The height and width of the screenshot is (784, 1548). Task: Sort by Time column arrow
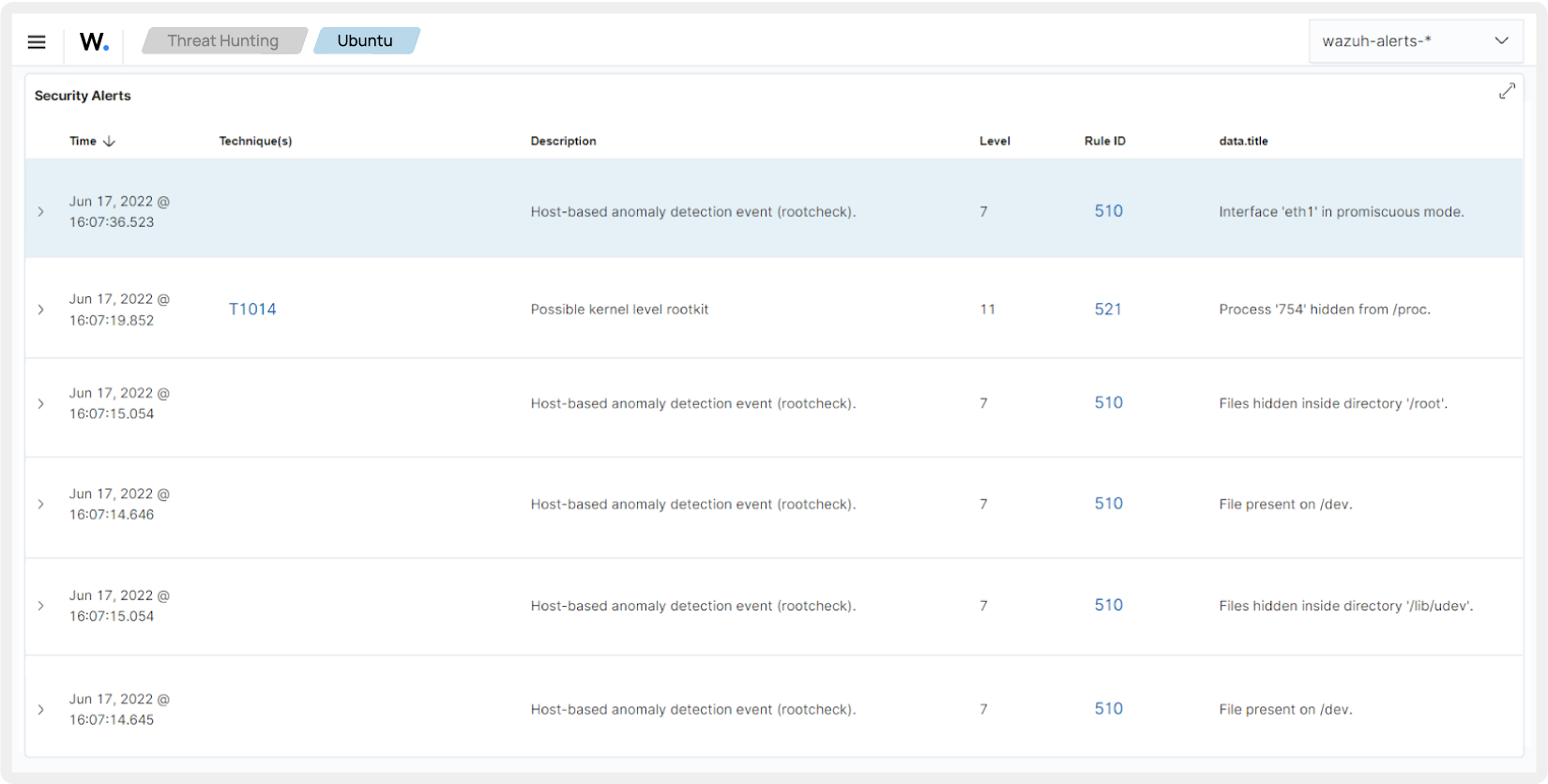pos(109,141)
